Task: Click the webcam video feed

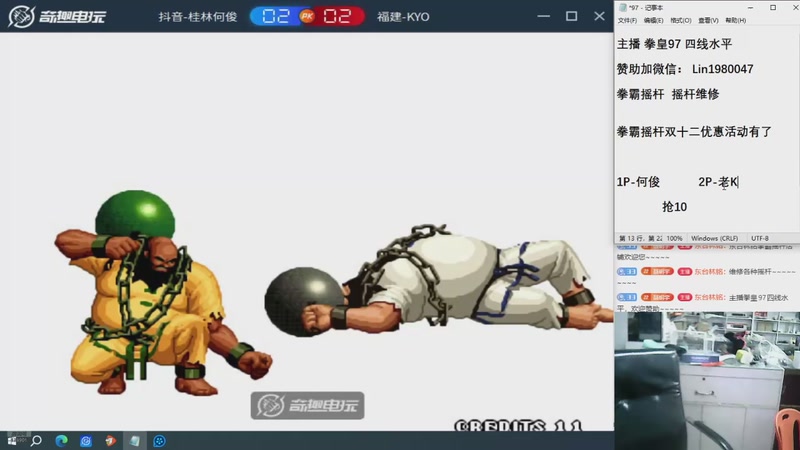Action: (x=707, y=381)
